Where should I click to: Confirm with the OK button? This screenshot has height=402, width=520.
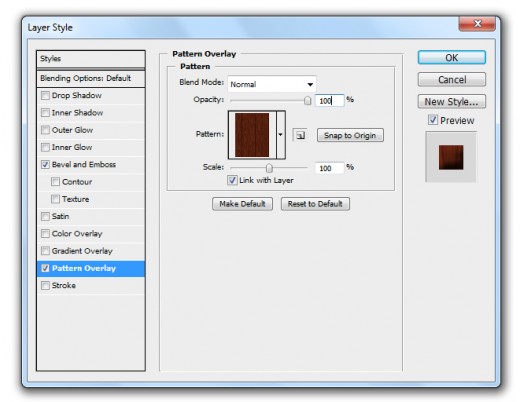pyautogui.click(x=452, y=58)
